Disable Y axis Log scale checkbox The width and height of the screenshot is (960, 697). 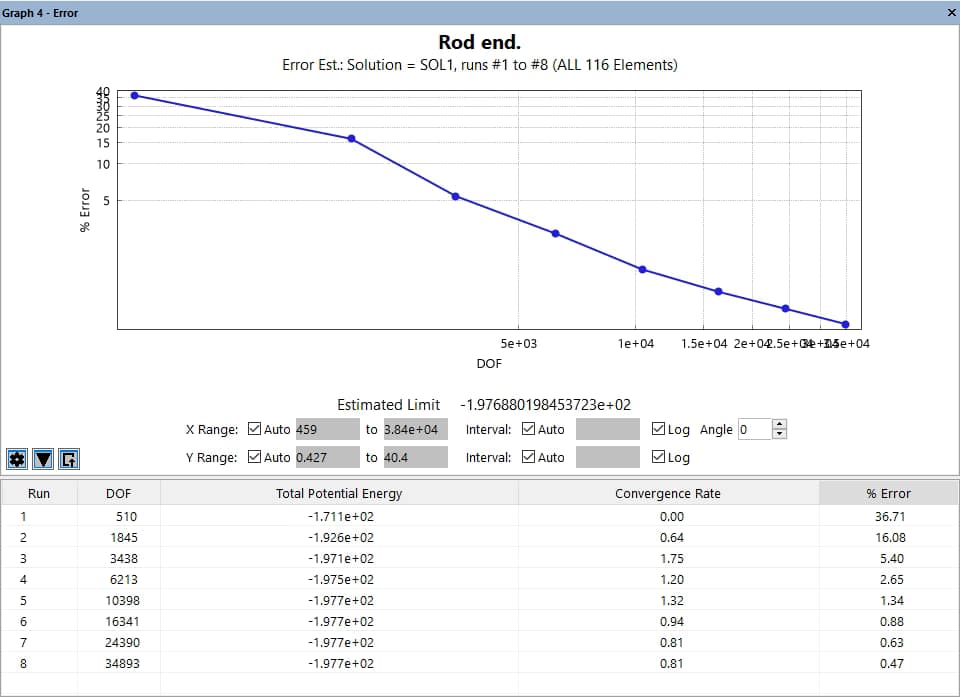tap(657, 458)
